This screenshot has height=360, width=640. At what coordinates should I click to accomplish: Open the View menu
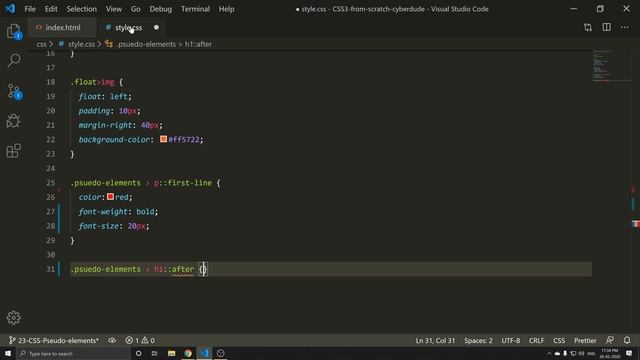pyautogui.click(x=114, y=9)
